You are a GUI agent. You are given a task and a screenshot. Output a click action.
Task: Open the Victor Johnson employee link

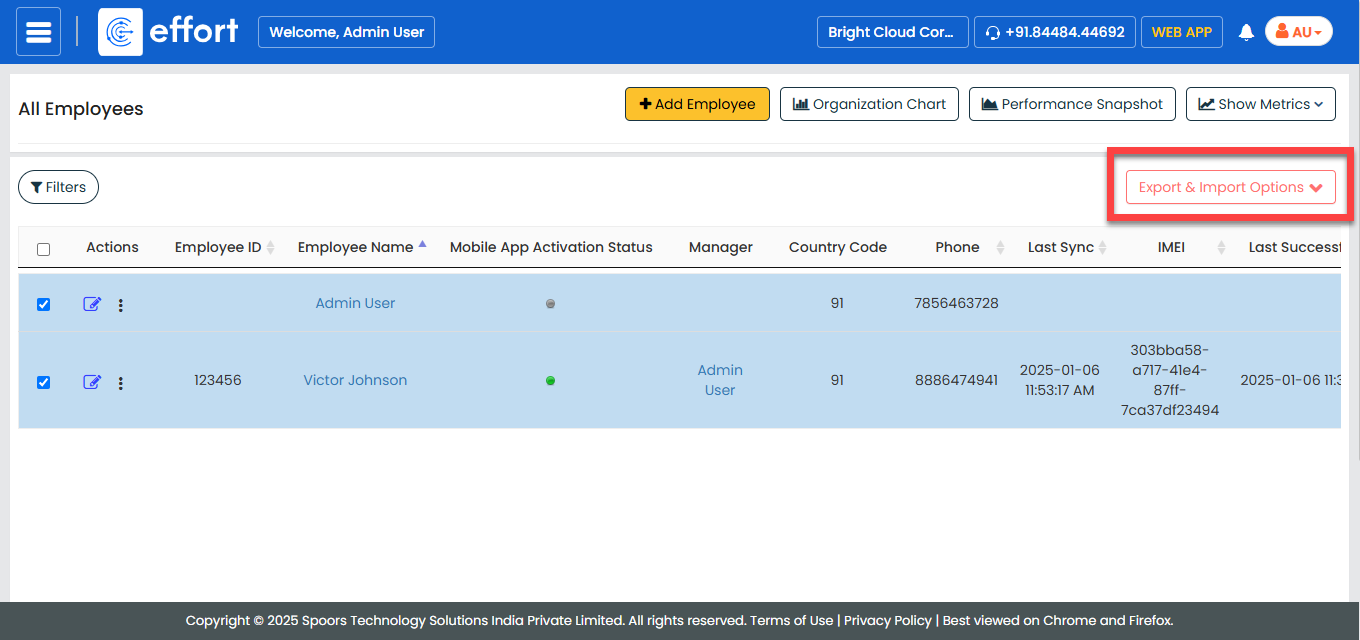point(355,380)
